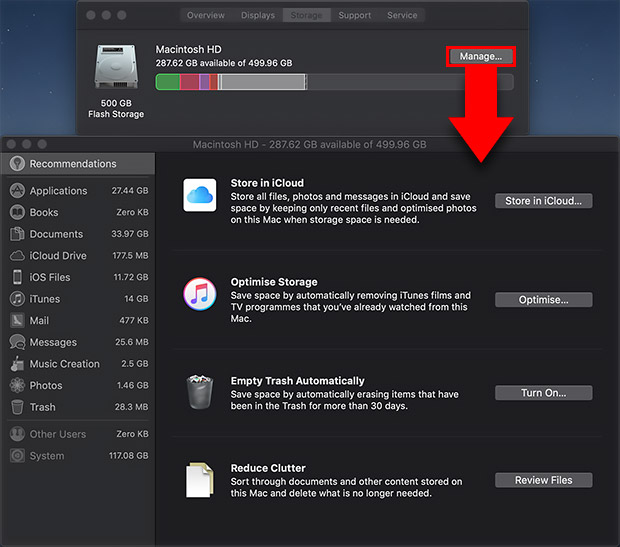
Task: Click the Macintosh HD name in About window
Action: coord(189,49)
